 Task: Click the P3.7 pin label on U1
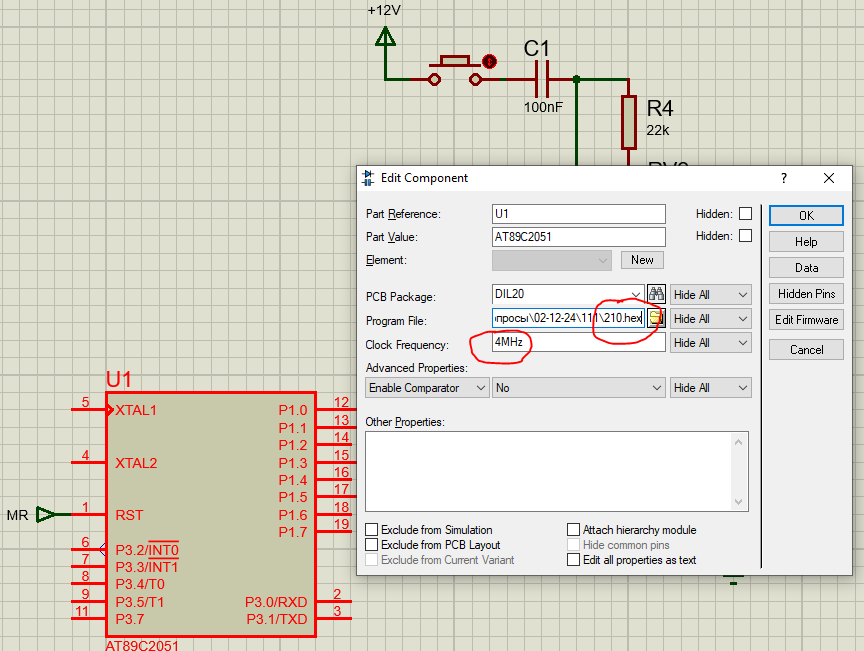tap(129, 619)
